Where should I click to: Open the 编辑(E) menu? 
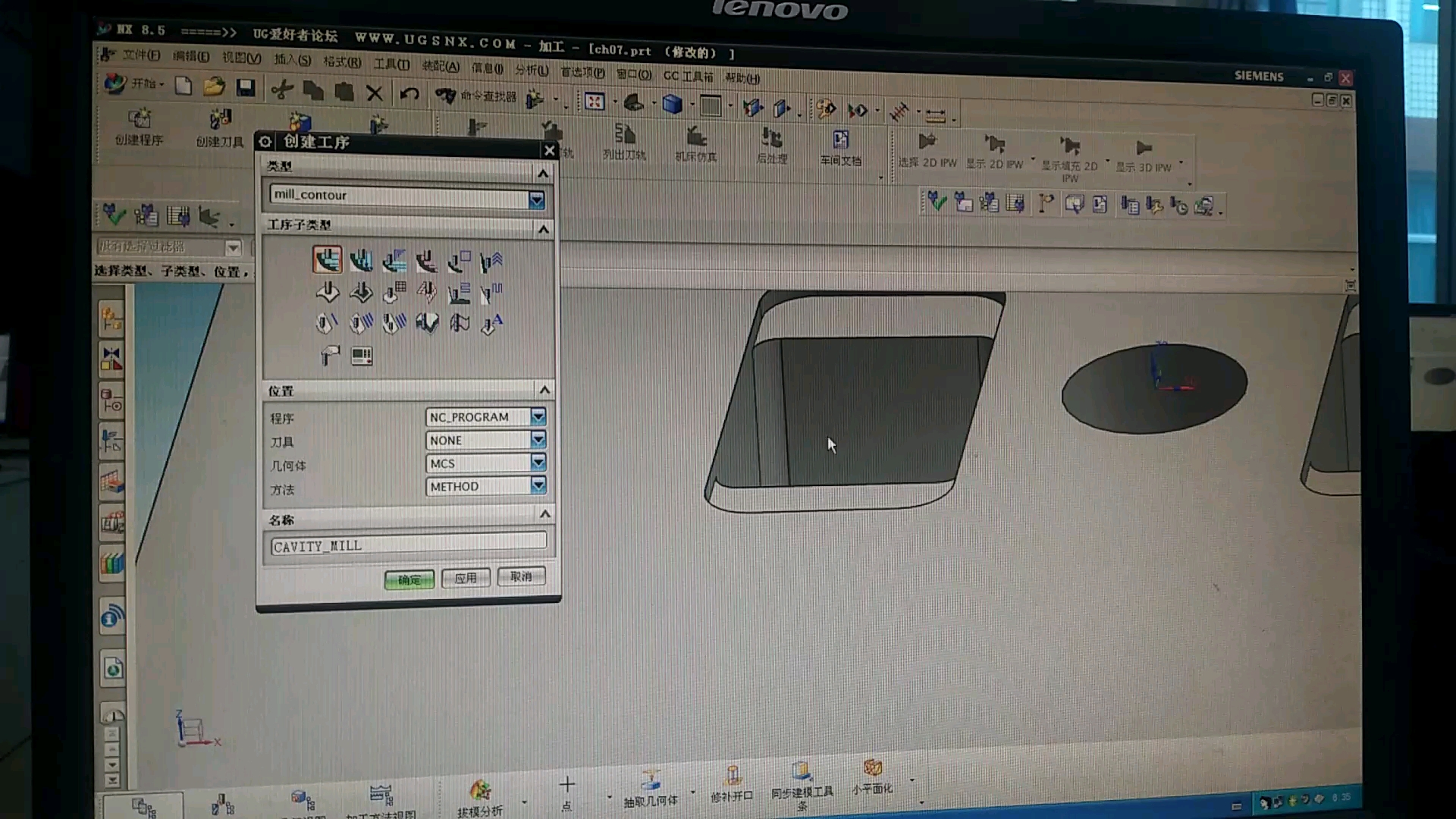point(190,56)
